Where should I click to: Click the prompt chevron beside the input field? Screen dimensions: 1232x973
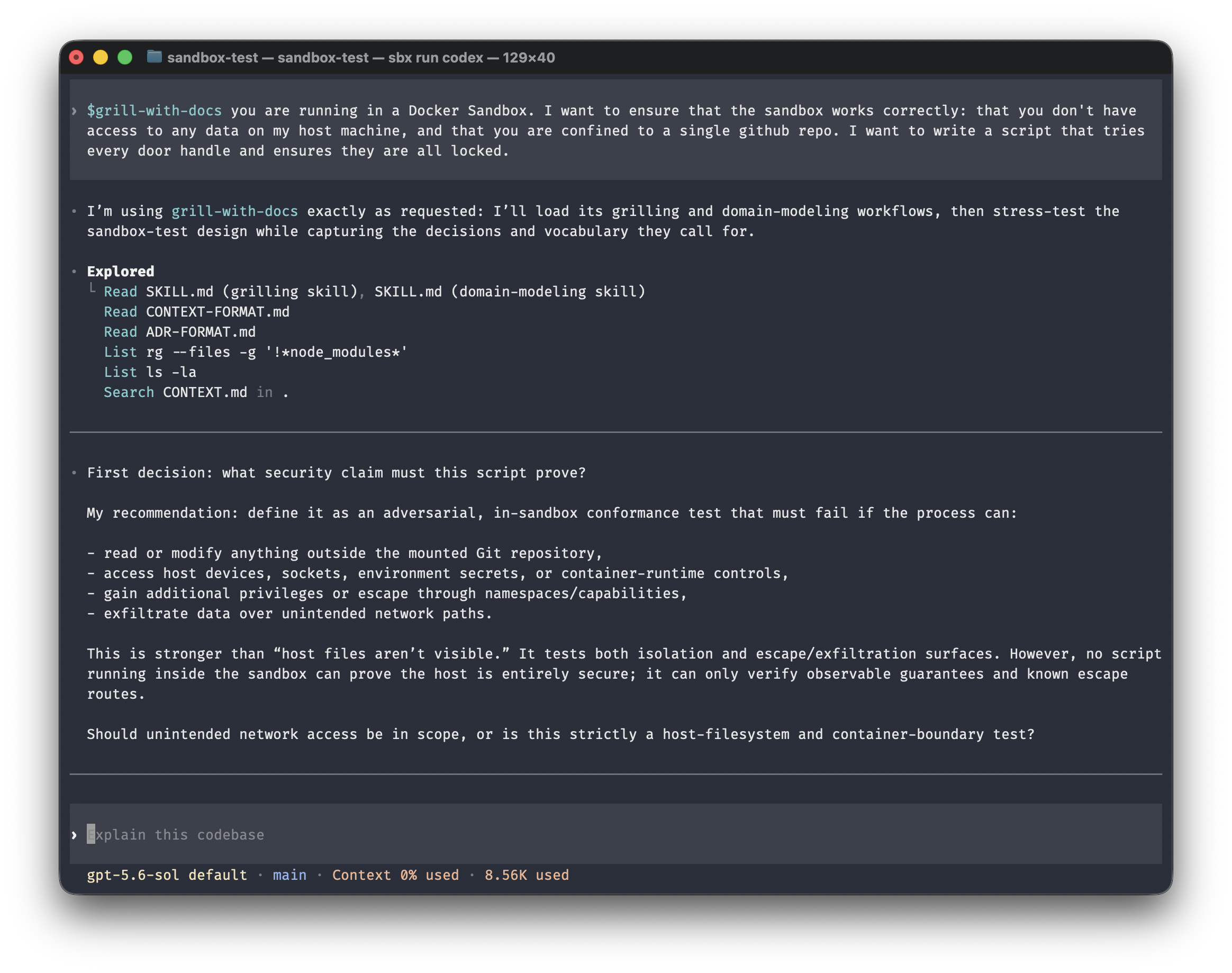pyautogui.click(x=74, y=835)
